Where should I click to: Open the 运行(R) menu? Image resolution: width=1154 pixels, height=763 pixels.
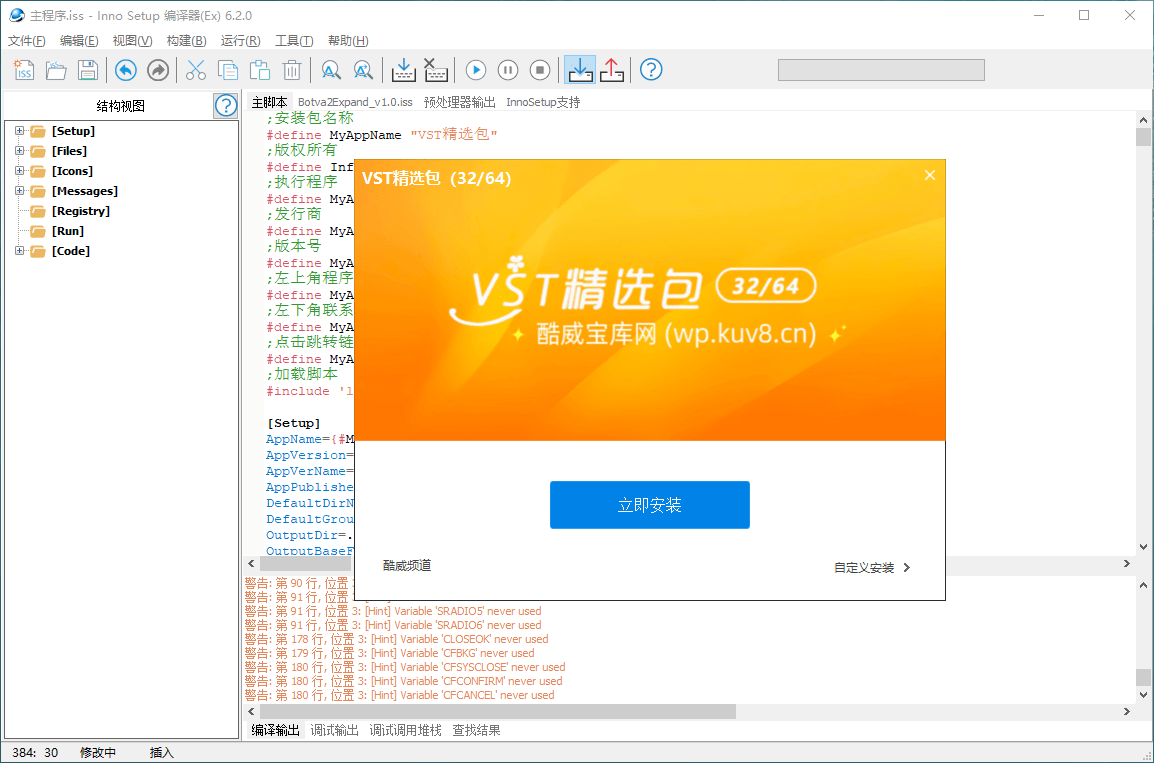pyautogui.click(x=241, y=40)
